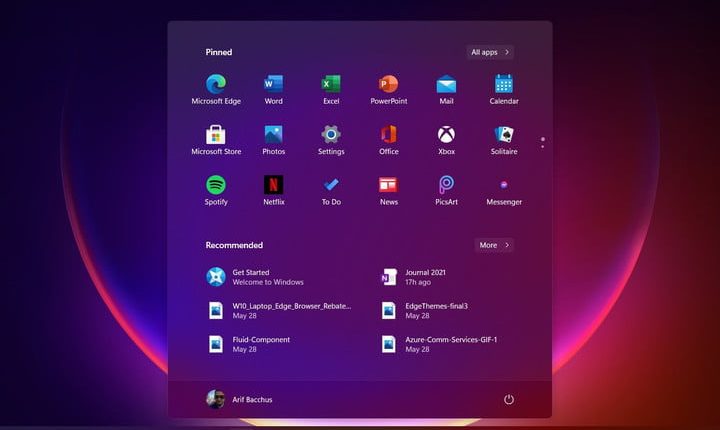Launch Spotify from pinned apps
The image size is (720, 430).
216,185
